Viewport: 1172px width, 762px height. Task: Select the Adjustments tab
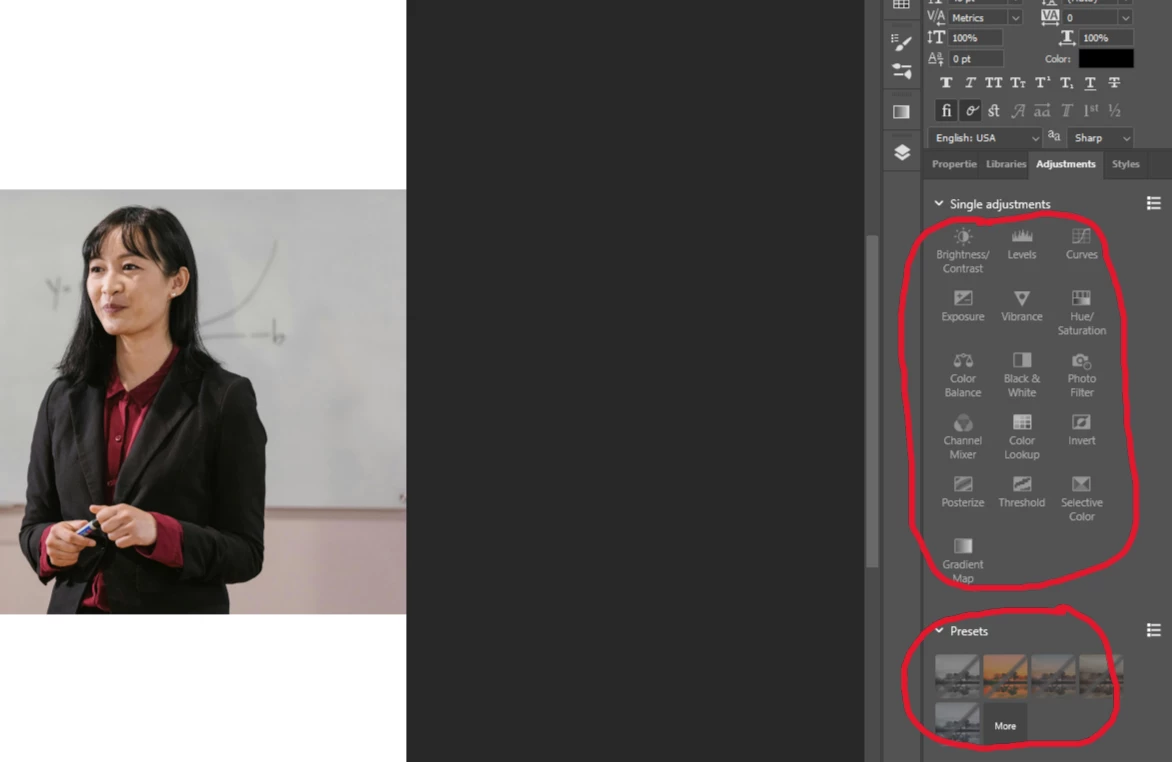(x=1066, y=164)
